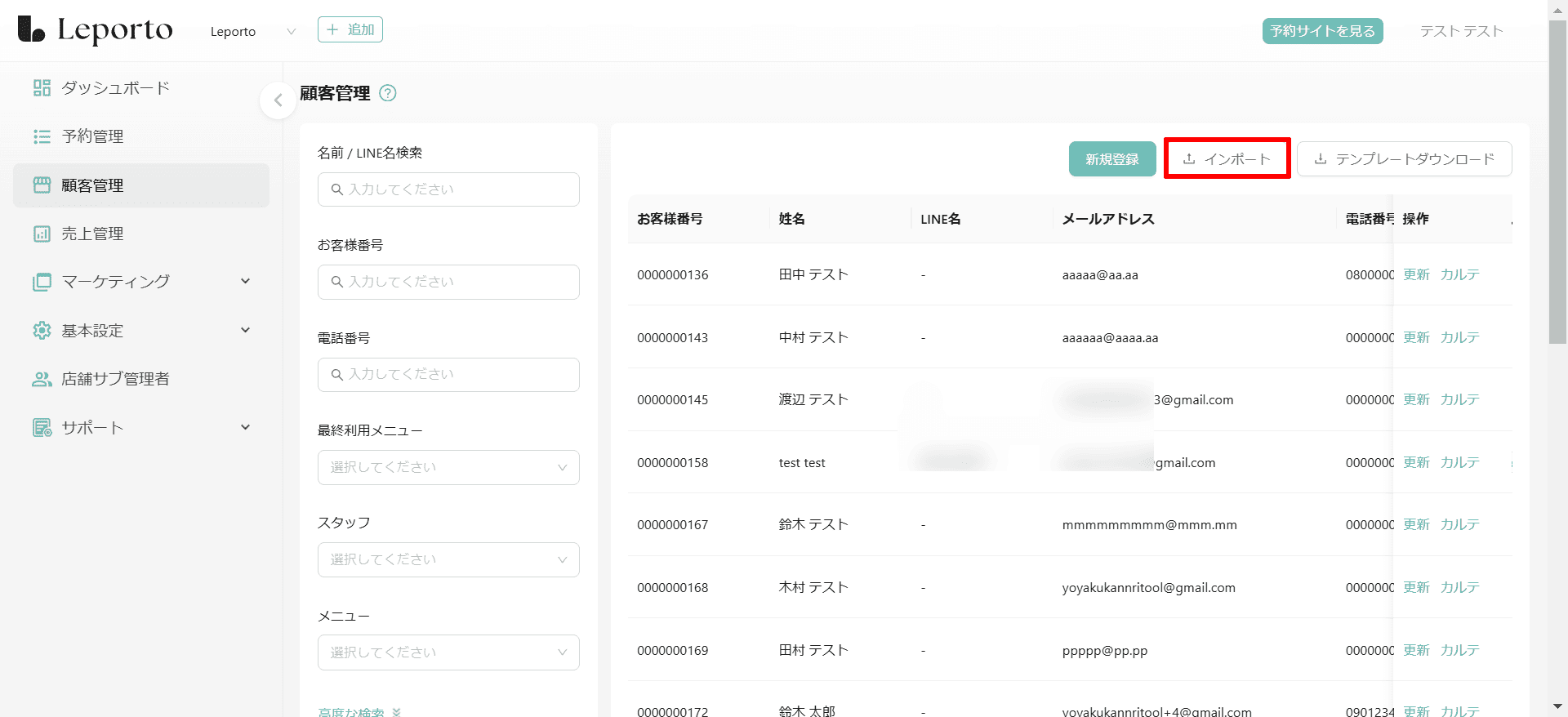Click the 売上管理 chart icon
Image resolution: width=1568 pixels, height=717 pixels.
[x=42, y=234]
